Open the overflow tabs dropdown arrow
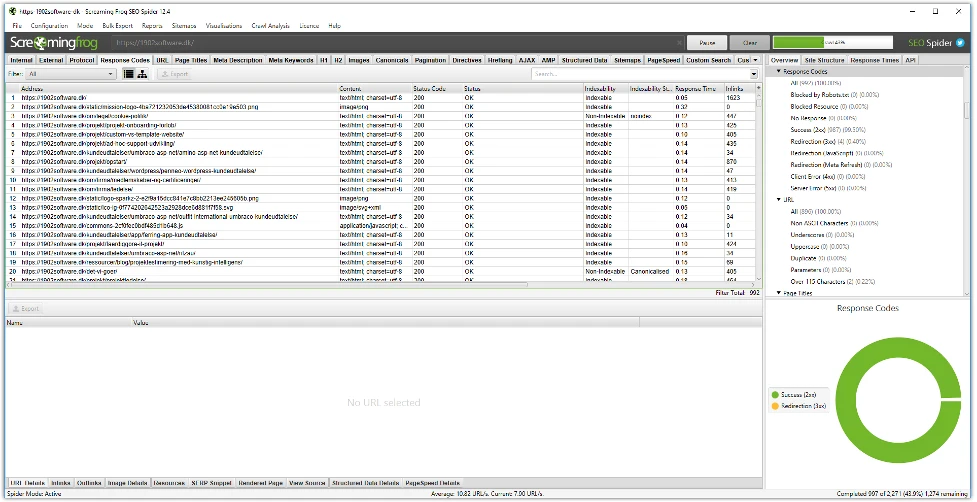The height and width of the screenshot is (502, 977). (755, 60)
